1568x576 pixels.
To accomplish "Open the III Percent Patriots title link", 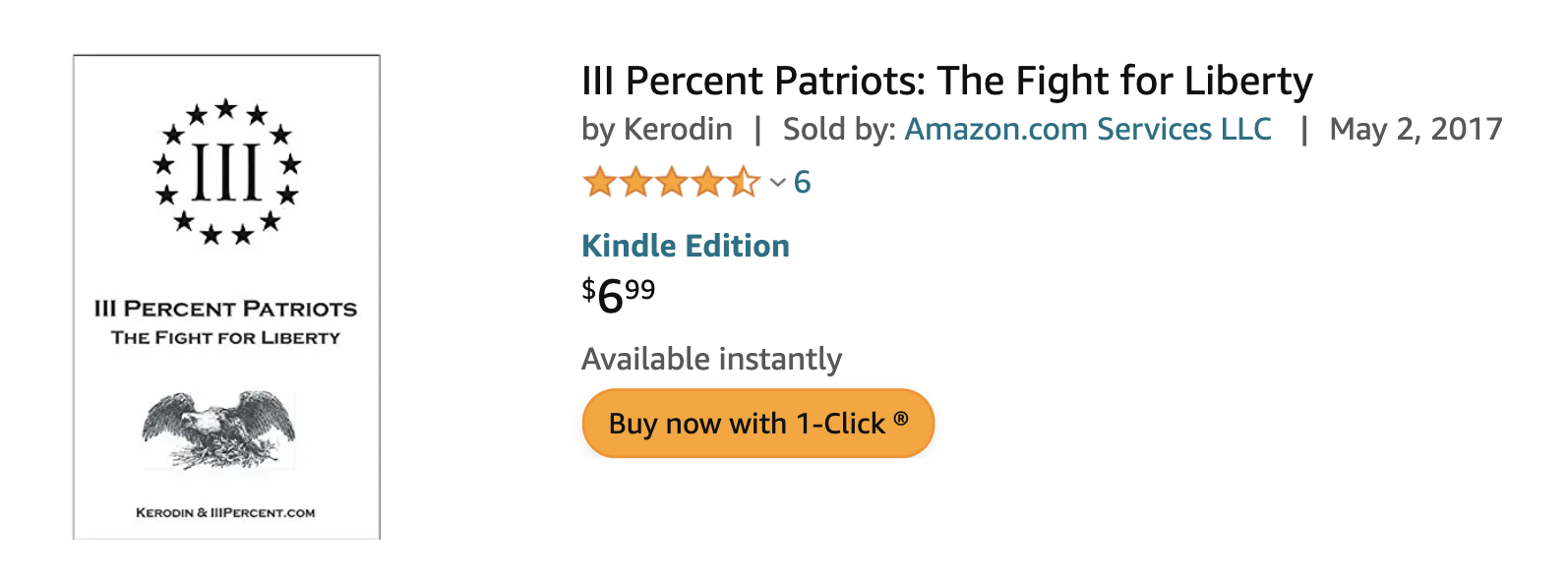I will (x=946, y=81).
